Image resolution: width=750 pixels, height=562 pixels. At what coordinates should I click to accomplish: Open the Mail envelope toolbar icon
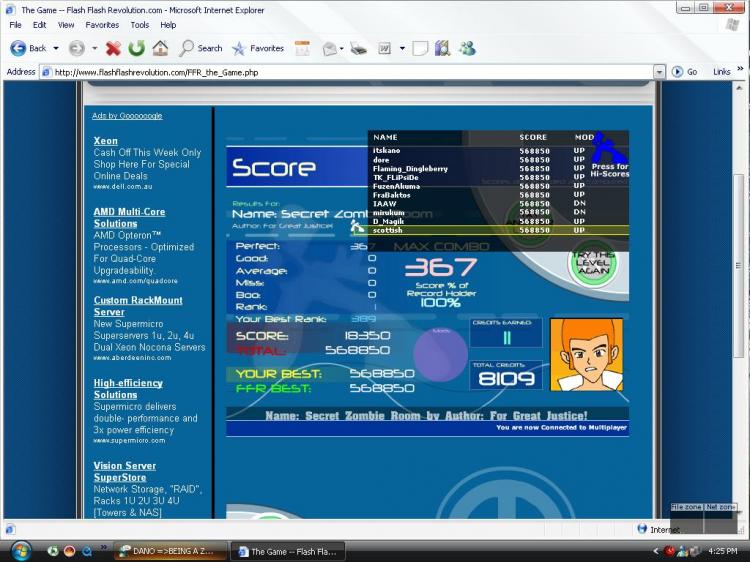point(329,48)
